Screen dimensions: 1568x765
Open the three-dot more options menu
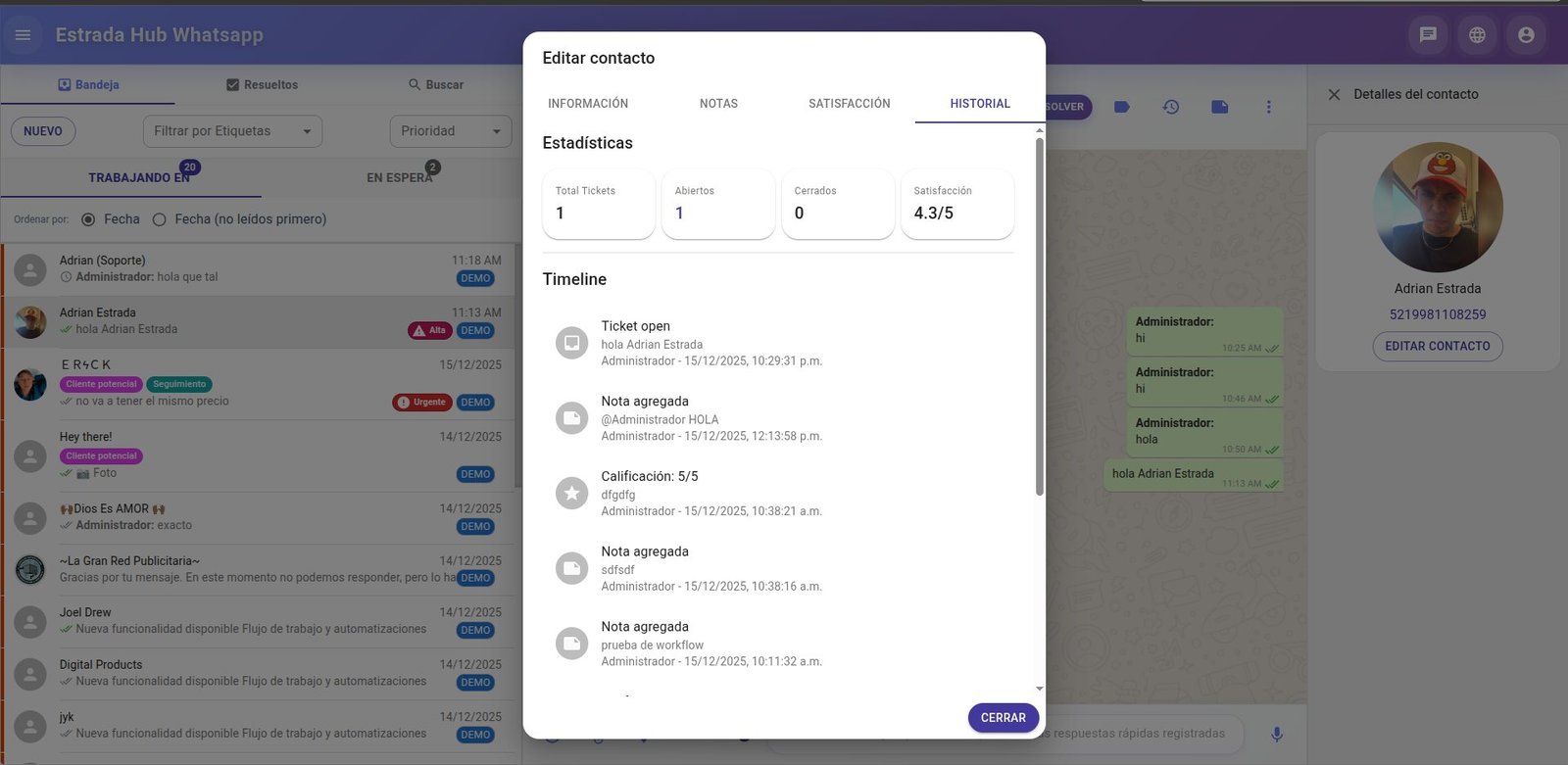click(1268, 107)
